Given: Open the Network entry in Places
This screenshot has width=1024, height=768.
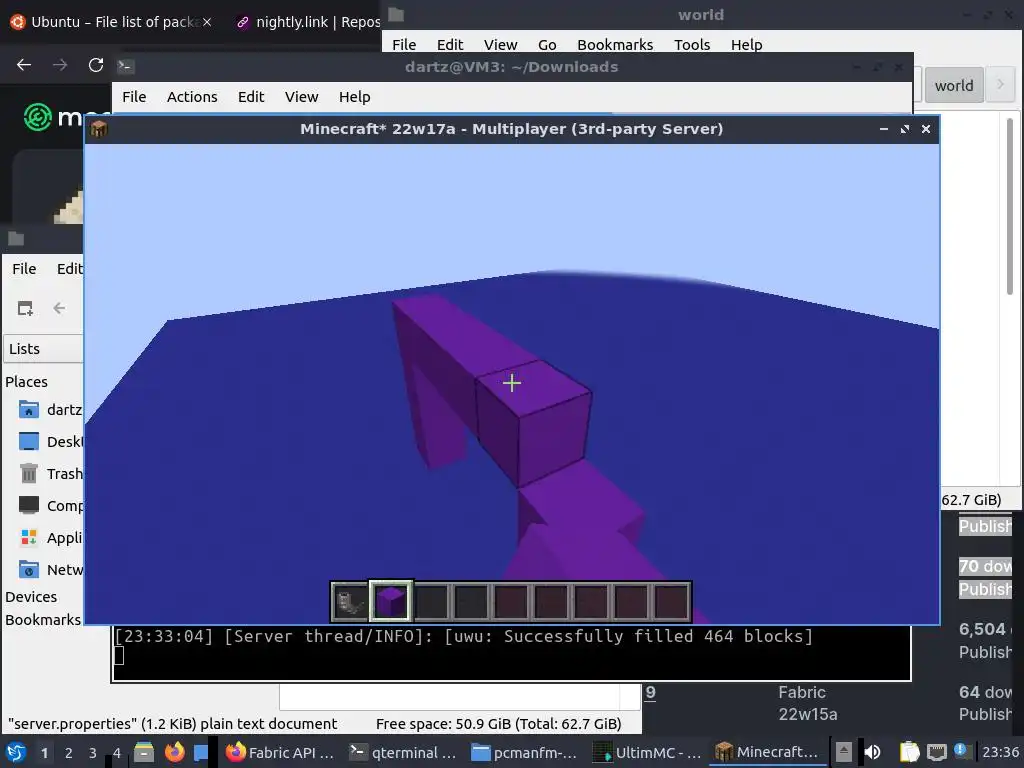Looking at the screenshot, I should tap(50, 569).
